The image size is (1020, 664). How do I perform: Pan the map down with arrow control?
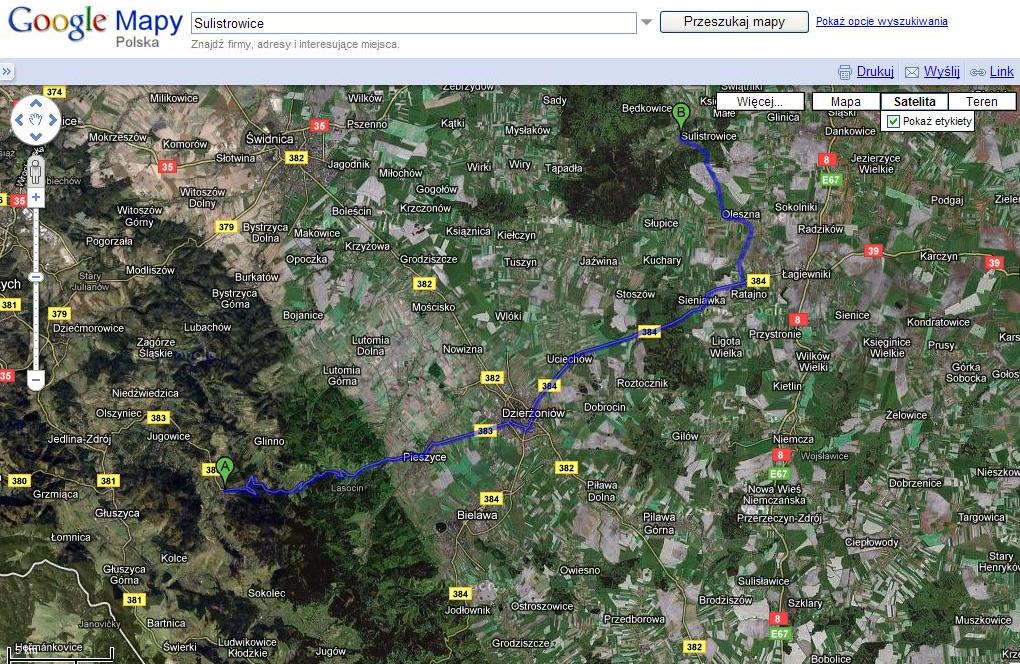coord(36,137)
